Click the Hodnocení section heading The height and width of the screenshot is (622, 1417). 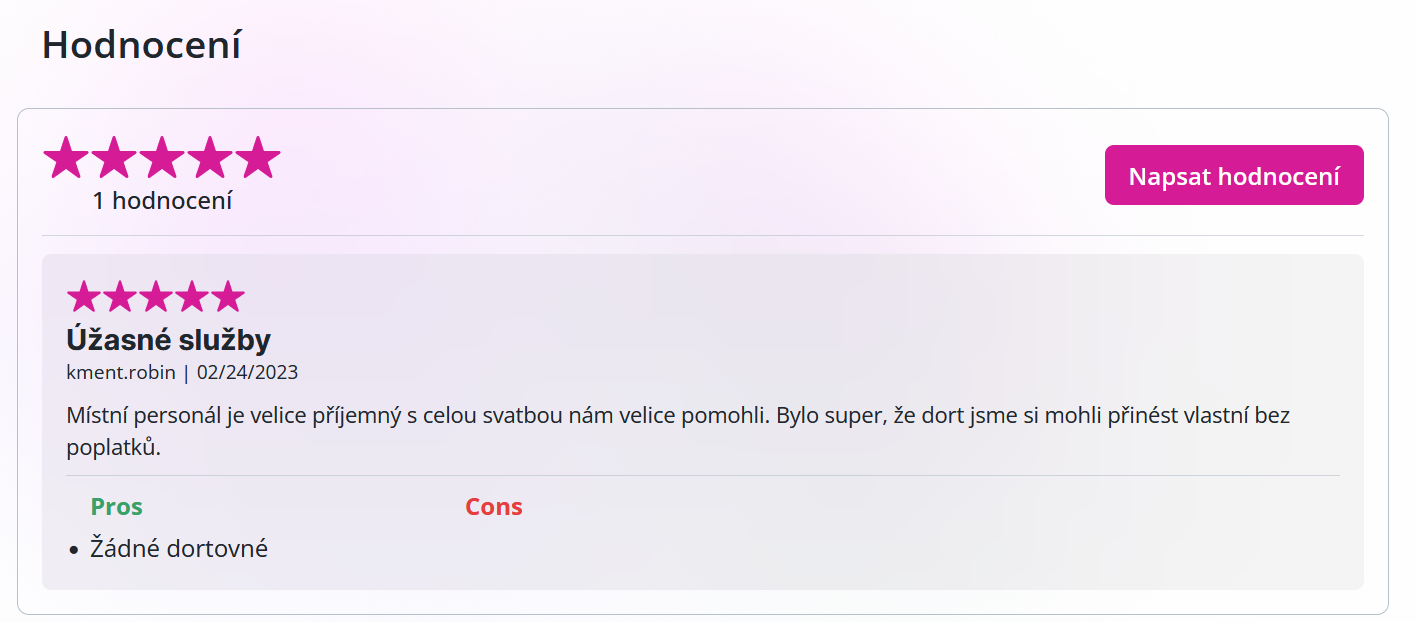tap(141, 45)
